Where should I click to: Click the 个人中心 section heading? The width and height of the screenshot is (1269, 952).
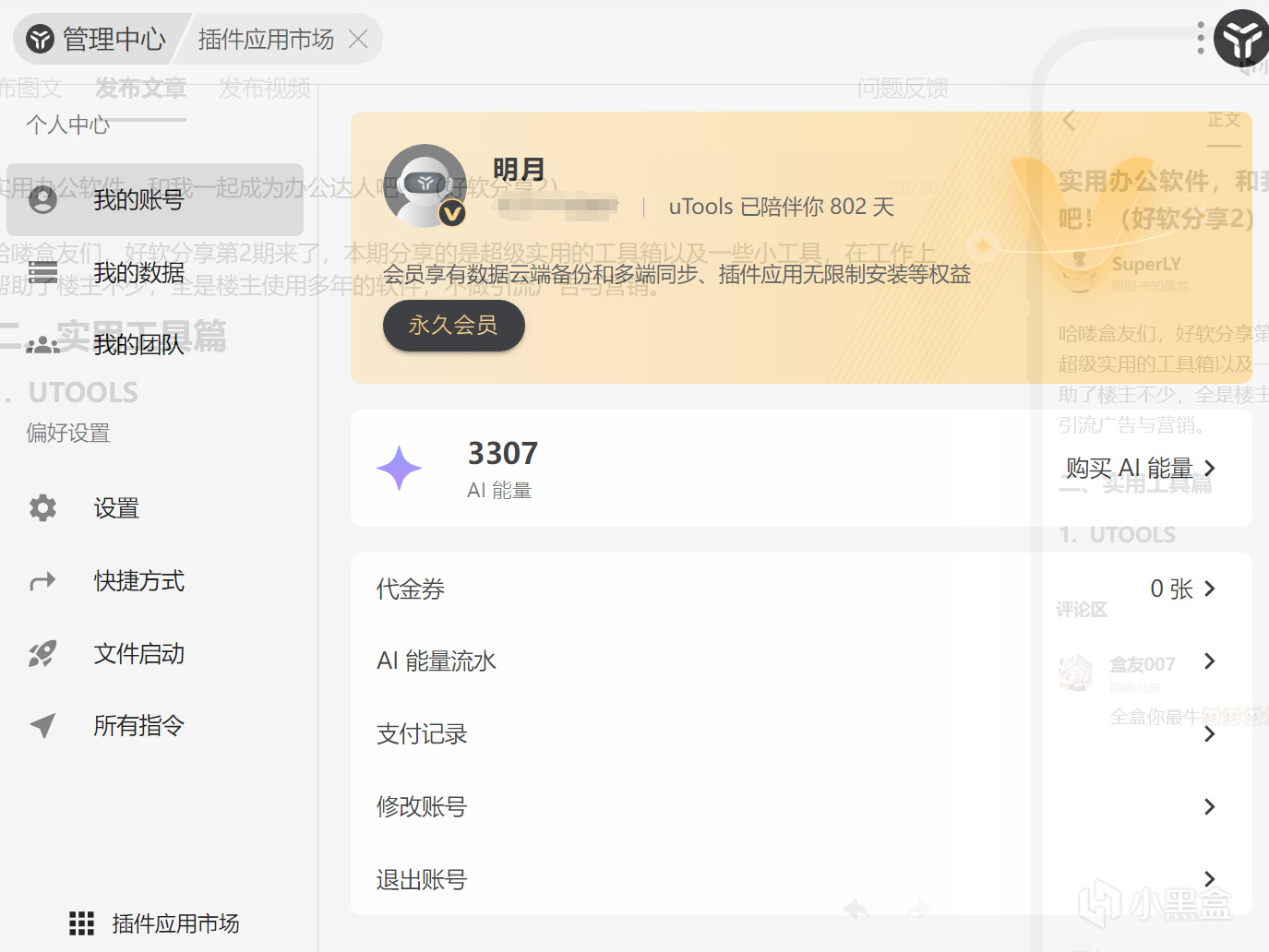coord(68,125)
